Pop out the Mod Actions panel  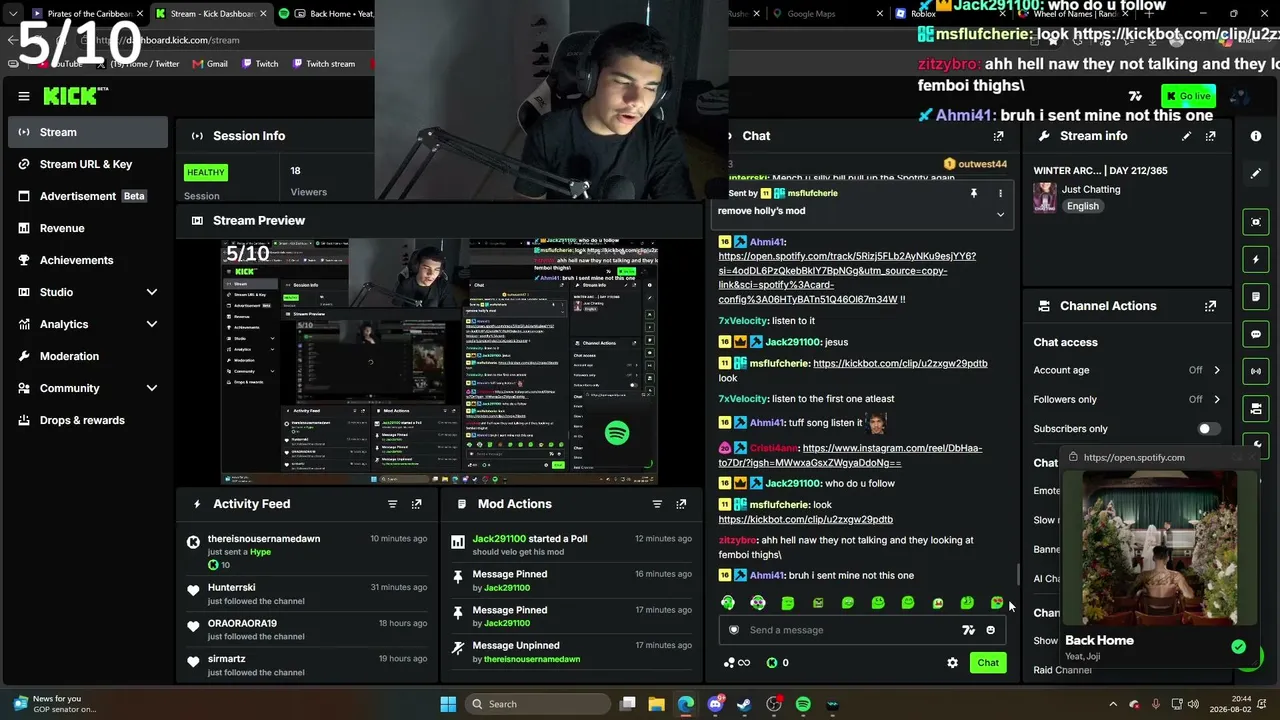tap(681, 504)
